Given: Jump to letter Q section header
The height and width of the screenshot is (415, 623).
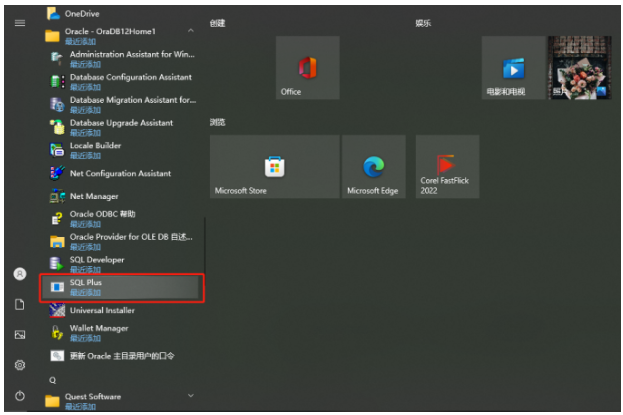Looking at the screenshot, I should 52,380.
